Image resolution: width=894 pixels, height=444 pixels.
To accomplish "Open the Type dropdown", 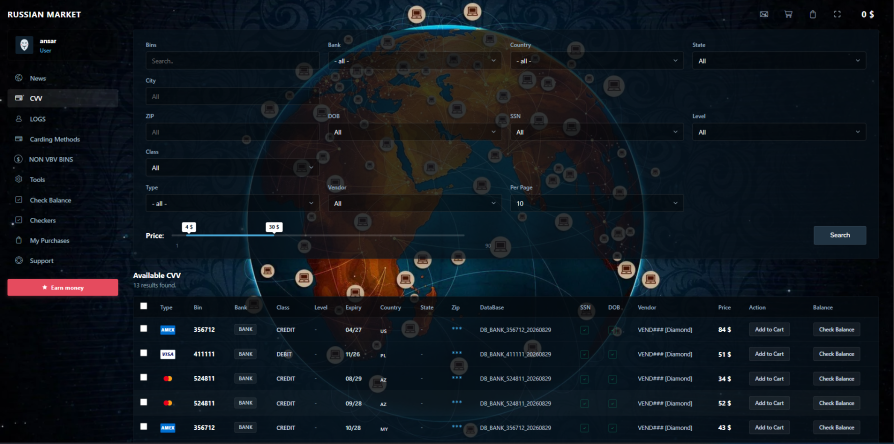I will click(x=233, y=203).
